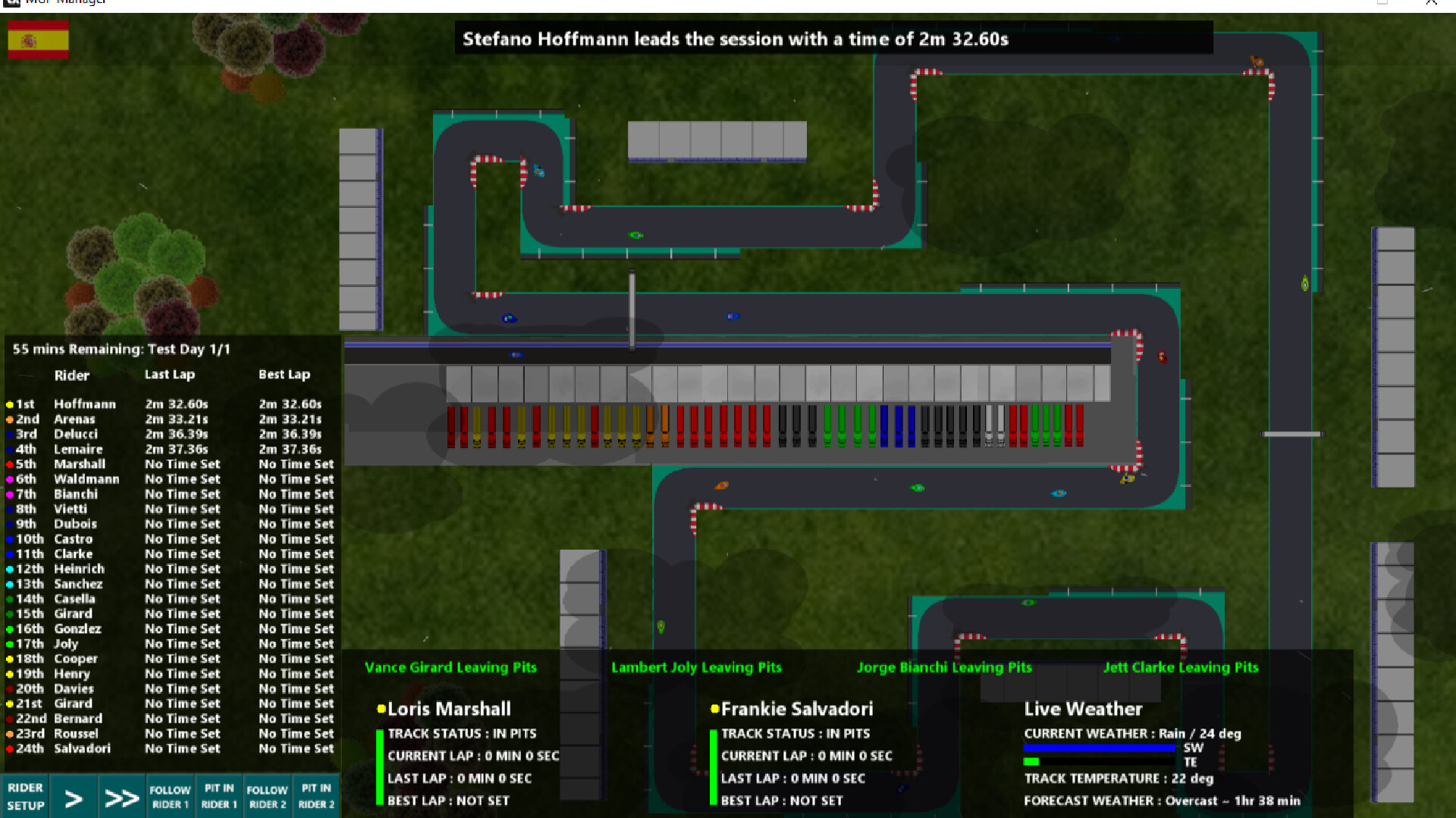The height and width of the screenshot is (818, 1456).
Task: Click Pit In Rider 1 button
Action: pyautogui.click(x=219, y=796)
